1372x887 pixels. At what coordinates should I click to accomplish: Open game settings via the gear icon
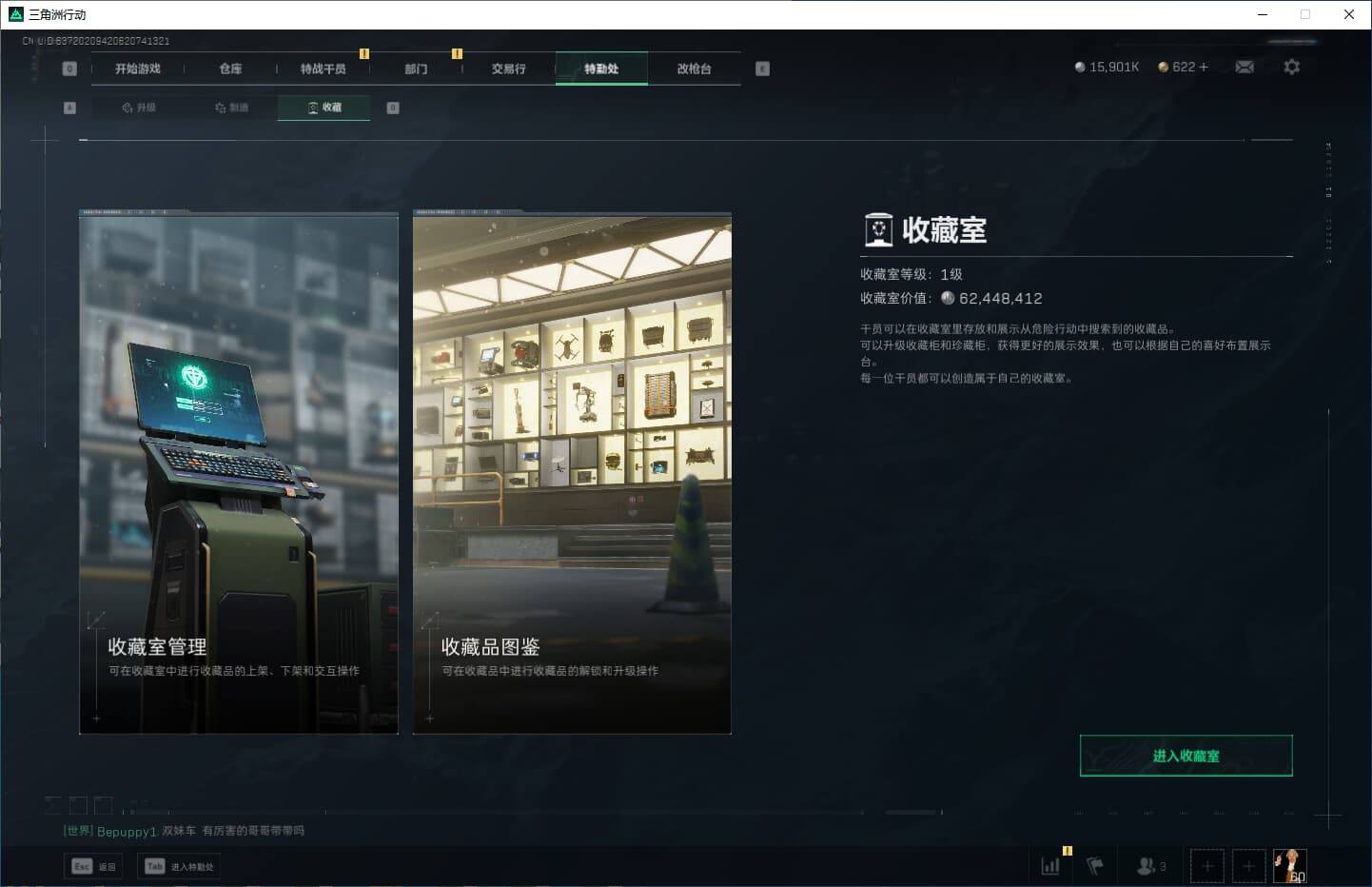(x=1291, y=67)
